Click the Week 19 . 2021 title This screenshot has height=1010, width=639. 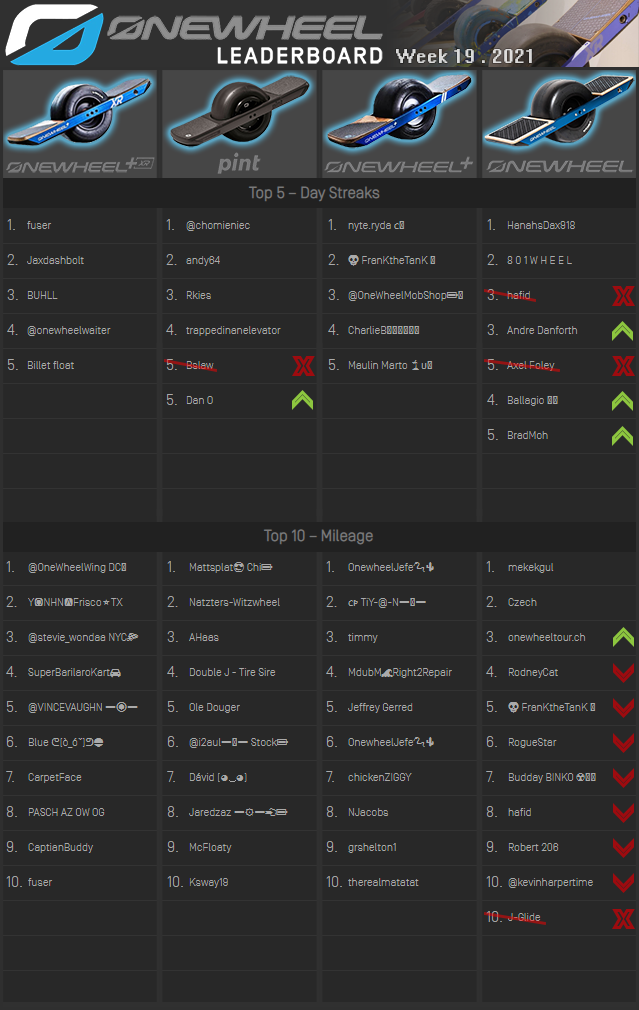point(464,56)
